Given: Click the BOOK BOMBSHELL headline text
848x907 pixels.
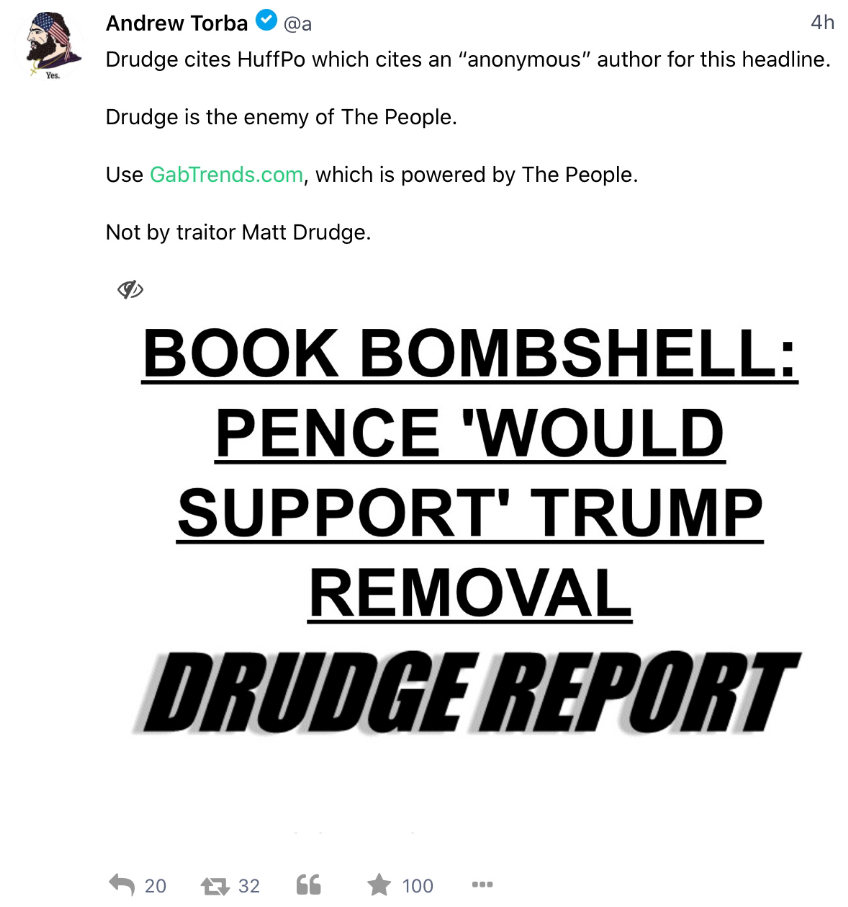Looking at the screenshot, I should pyautogui.click(x=470, y=353).
